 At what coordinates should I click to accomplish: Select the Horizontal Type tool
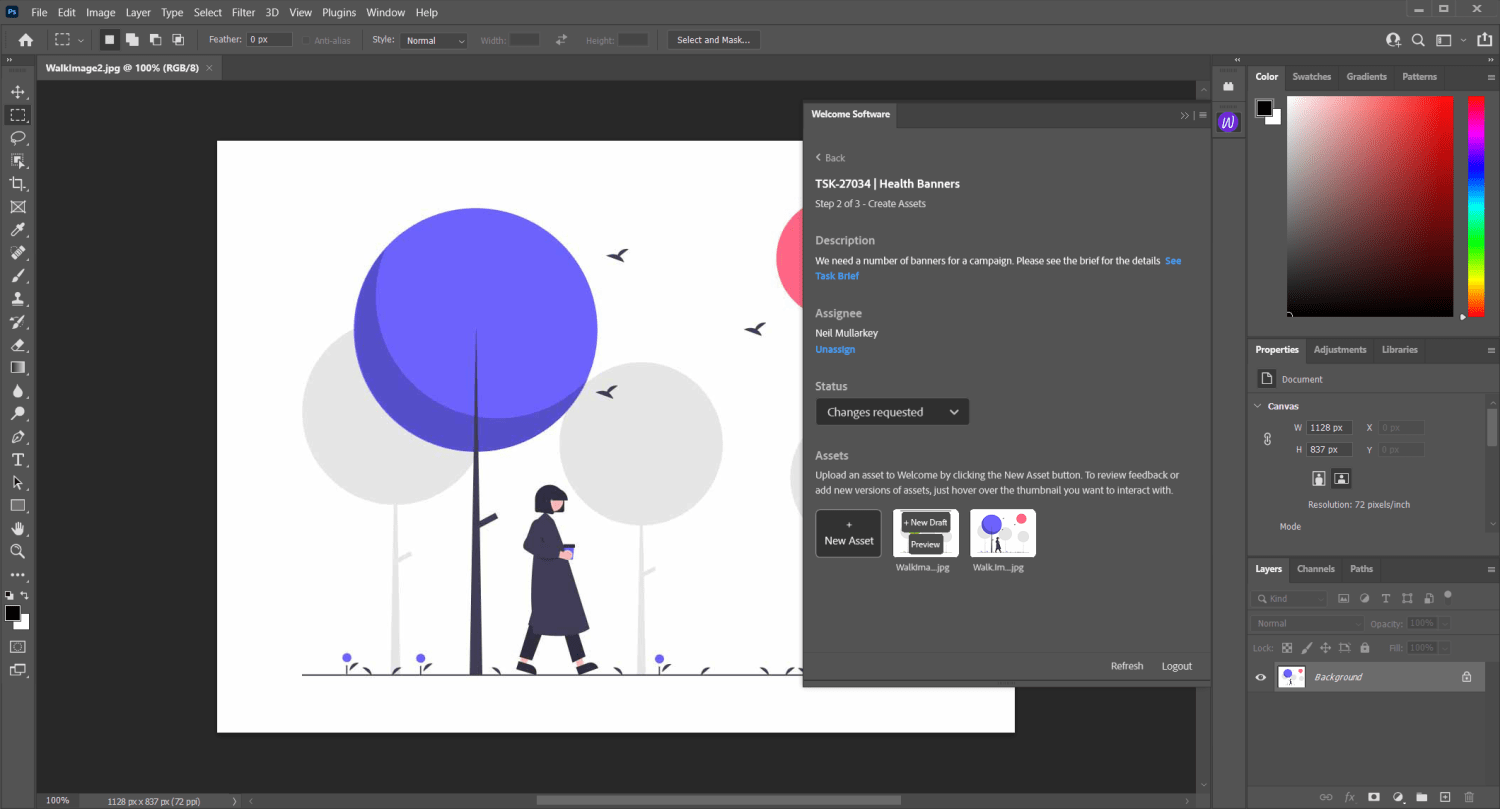coord(16,459)
